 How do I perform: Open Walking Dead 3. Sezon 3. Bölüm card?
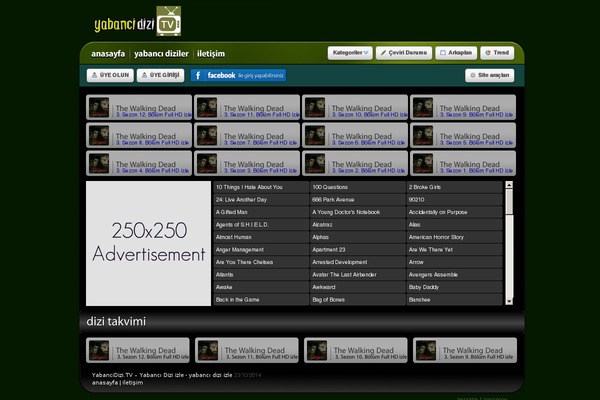coord(247,163)
